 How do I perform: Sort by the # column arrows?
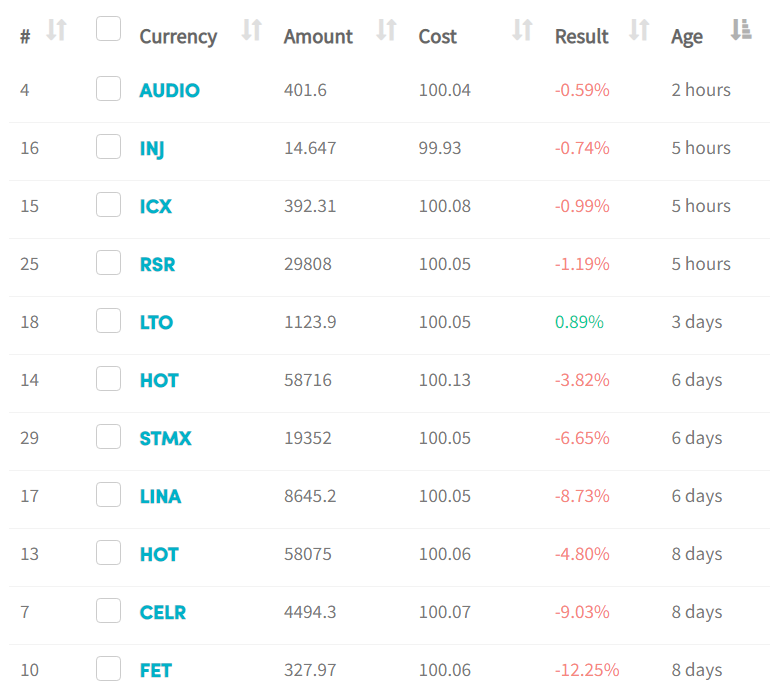(x=56, y=30)
